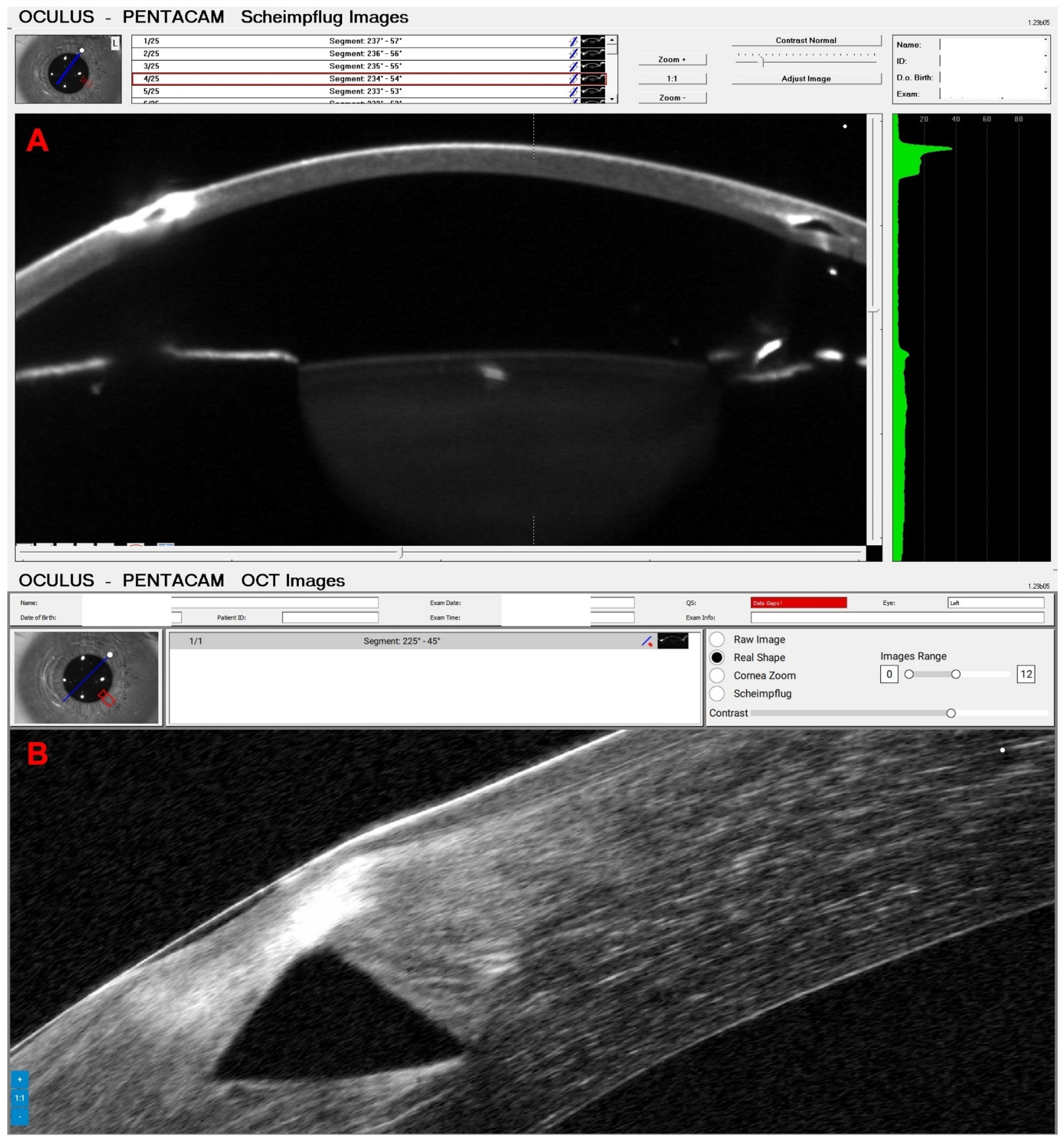Viewport: 1064px width, 1141px height.
Task: Select the 4/25 Segment 234°-54° row
Action: [369, 79]
